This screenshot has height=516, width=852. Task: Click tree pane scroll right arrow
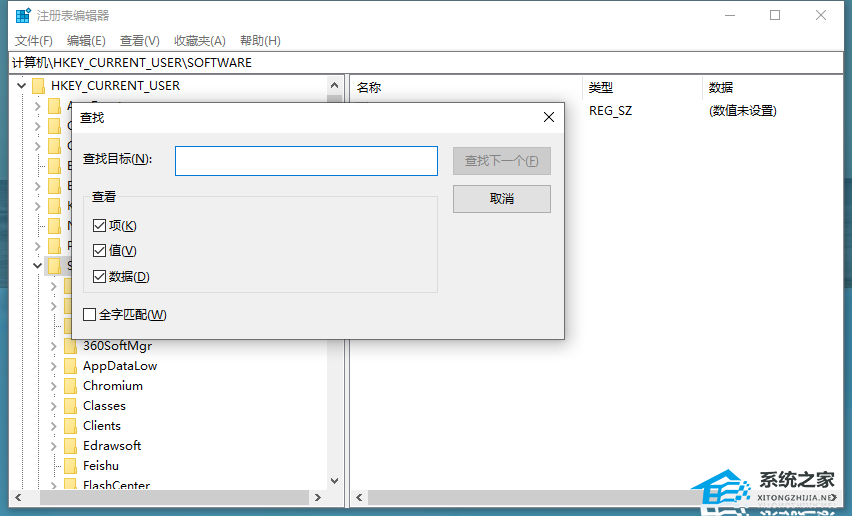click(x=318, y=498)
